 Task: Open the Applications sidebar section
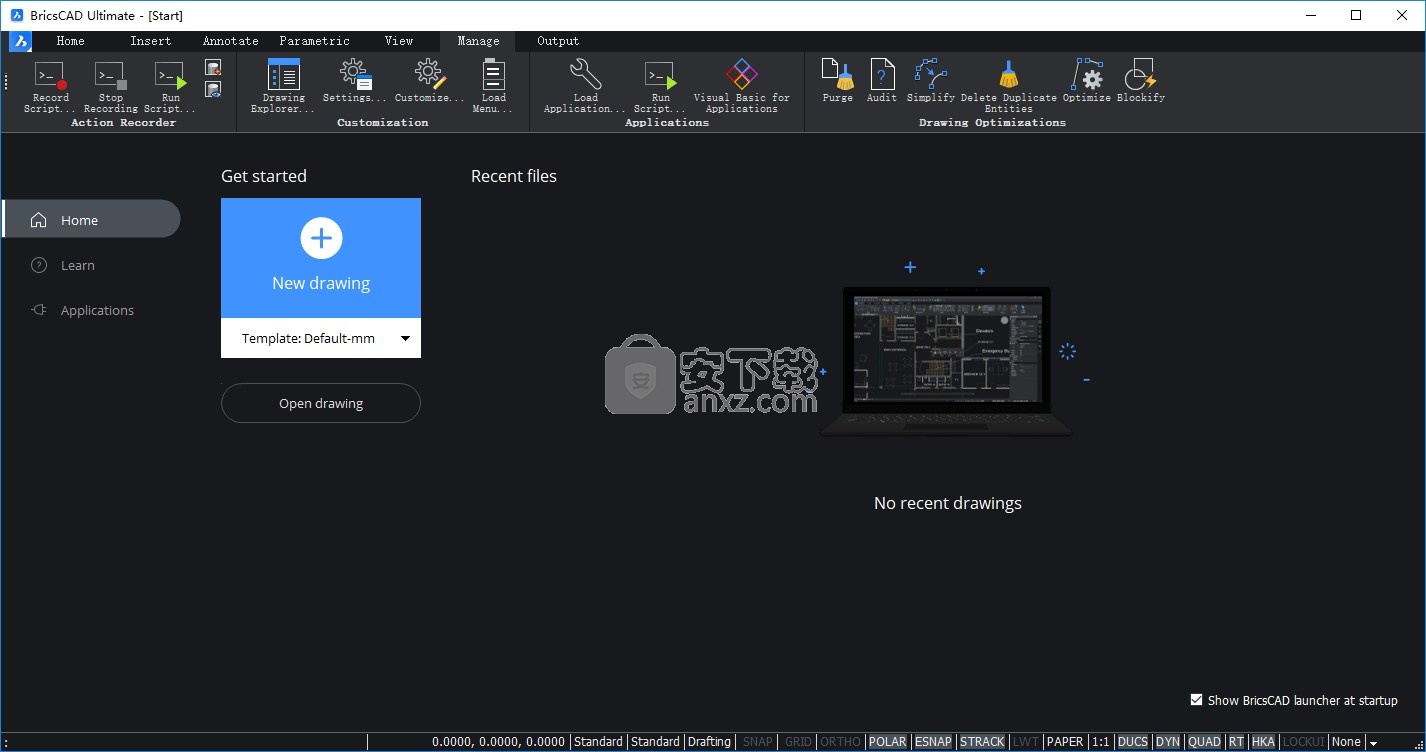point(82,310)
